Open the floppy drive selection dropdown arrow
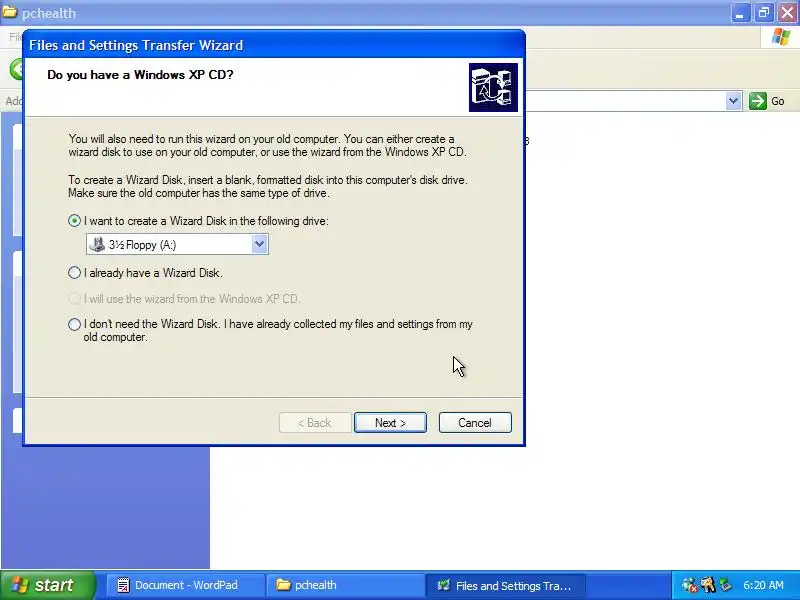The image size is (800, 600). 259,244
